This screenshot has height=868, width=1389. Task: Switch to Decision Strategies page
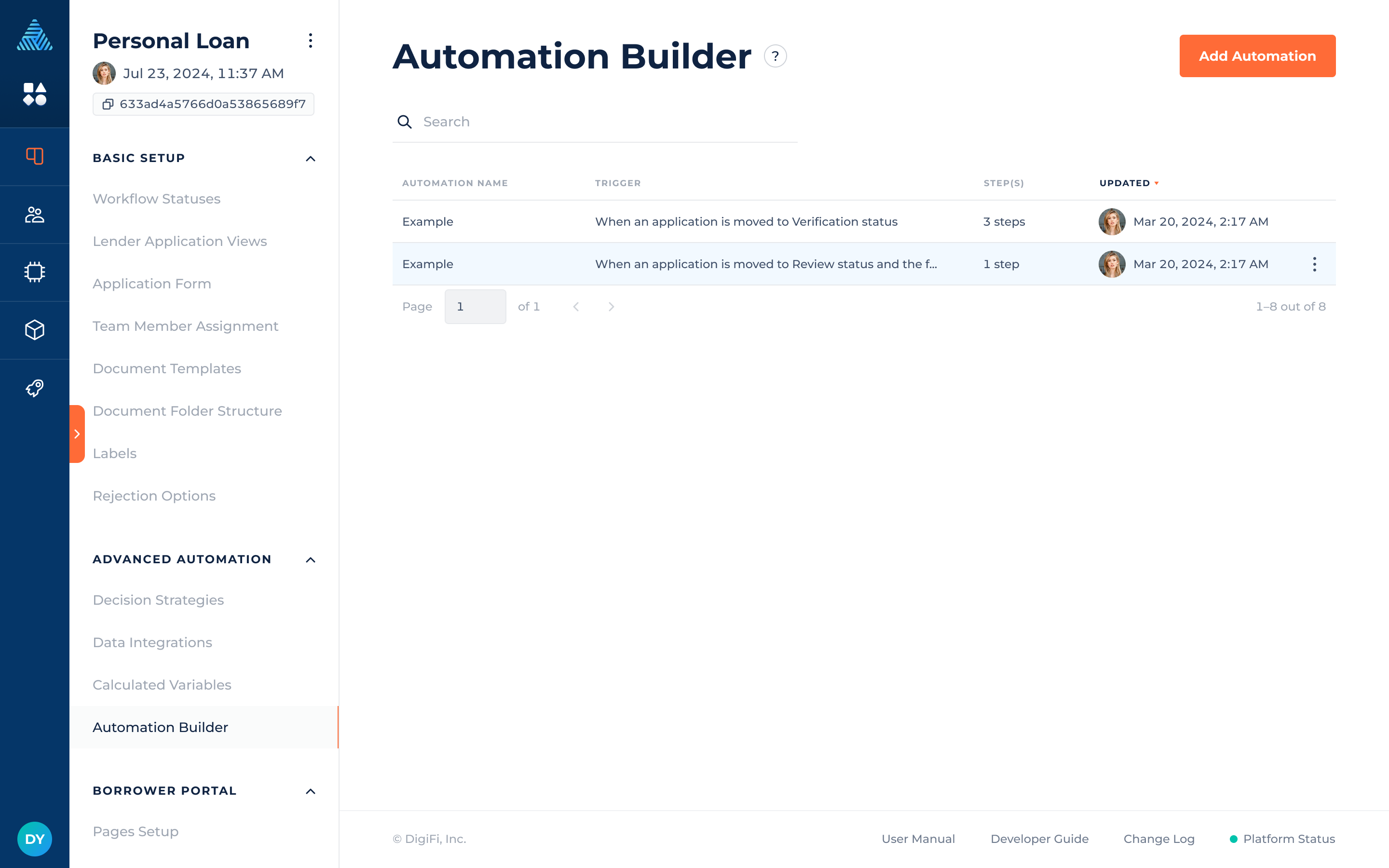[158, 599]
